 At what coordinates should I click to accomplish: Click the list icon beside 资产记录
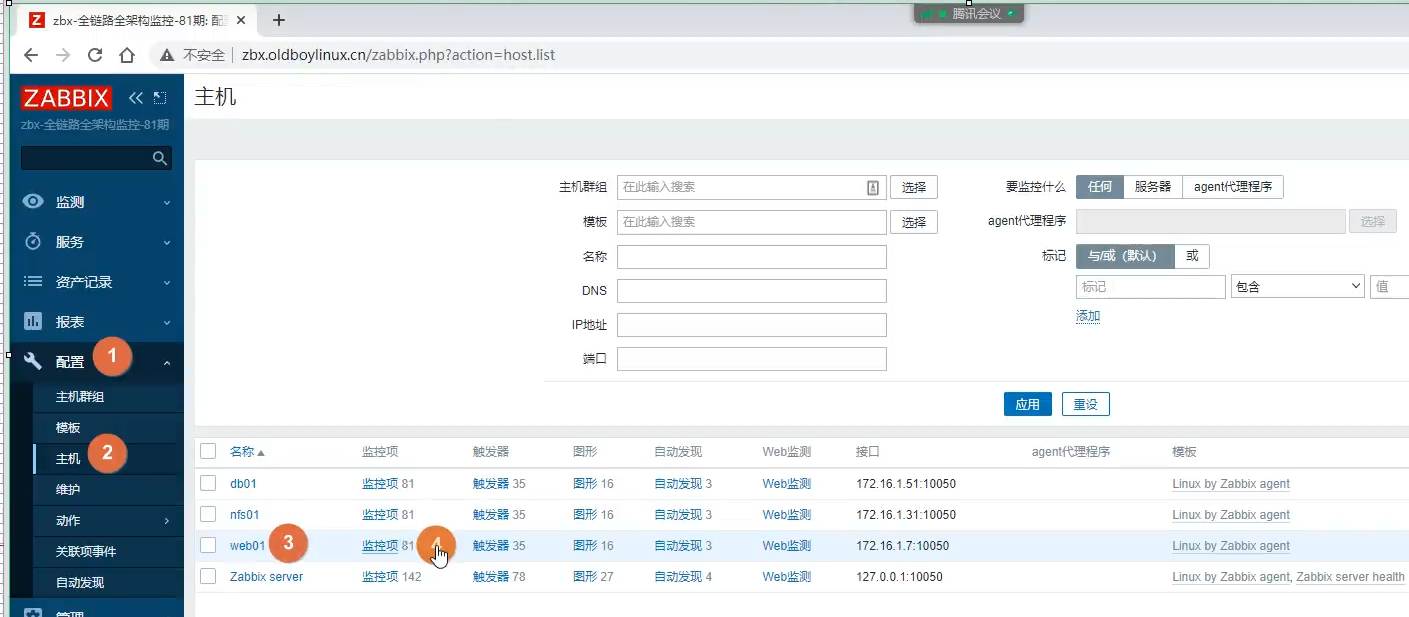(34, 281)
